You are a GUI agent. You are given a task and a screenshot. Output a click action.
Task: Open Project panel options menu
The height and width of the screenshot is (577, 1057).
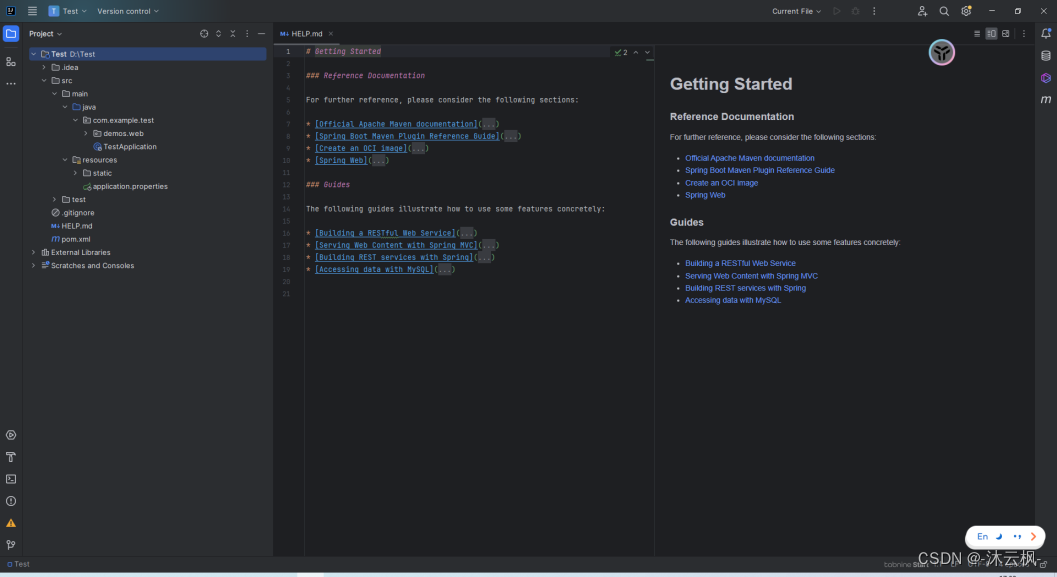[247, 34]
